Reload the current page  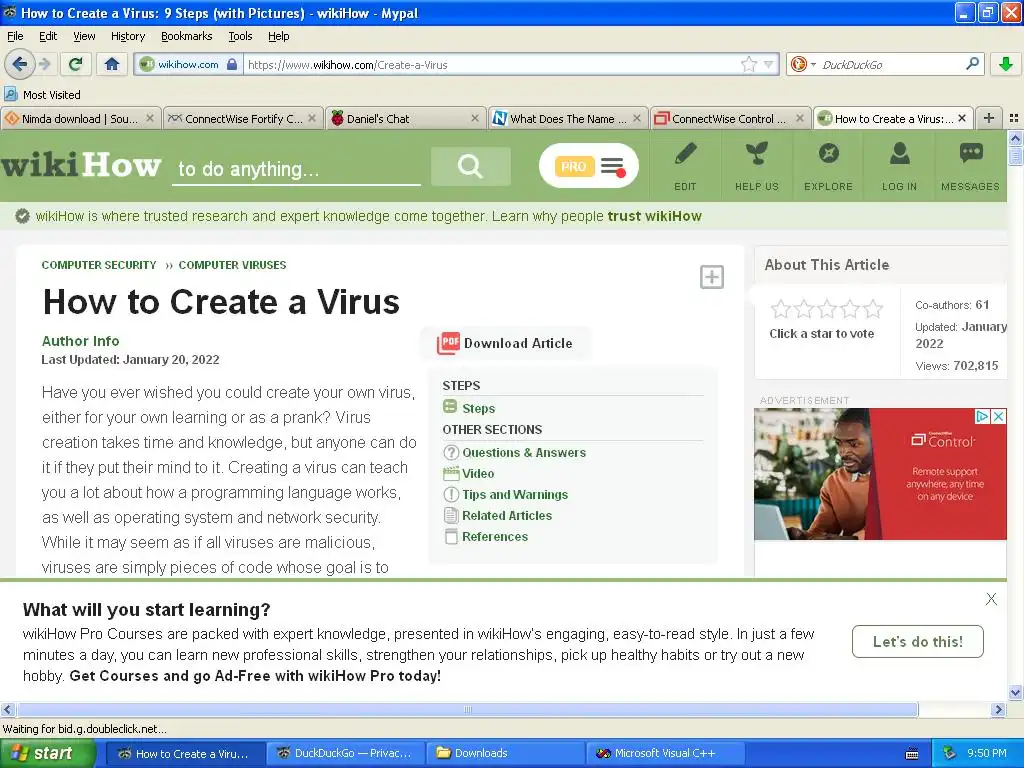(76, 64)
